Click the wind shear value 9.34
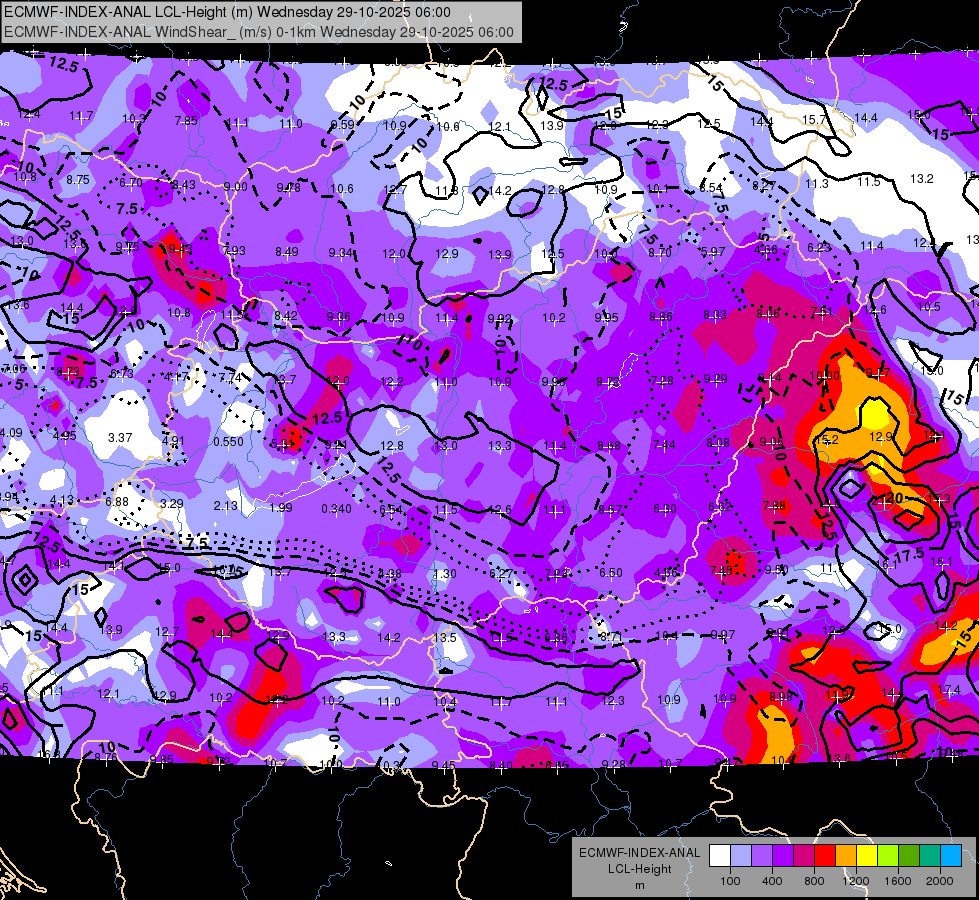The height and width of the screenshot is (900, 979). [x=341, y=253]
